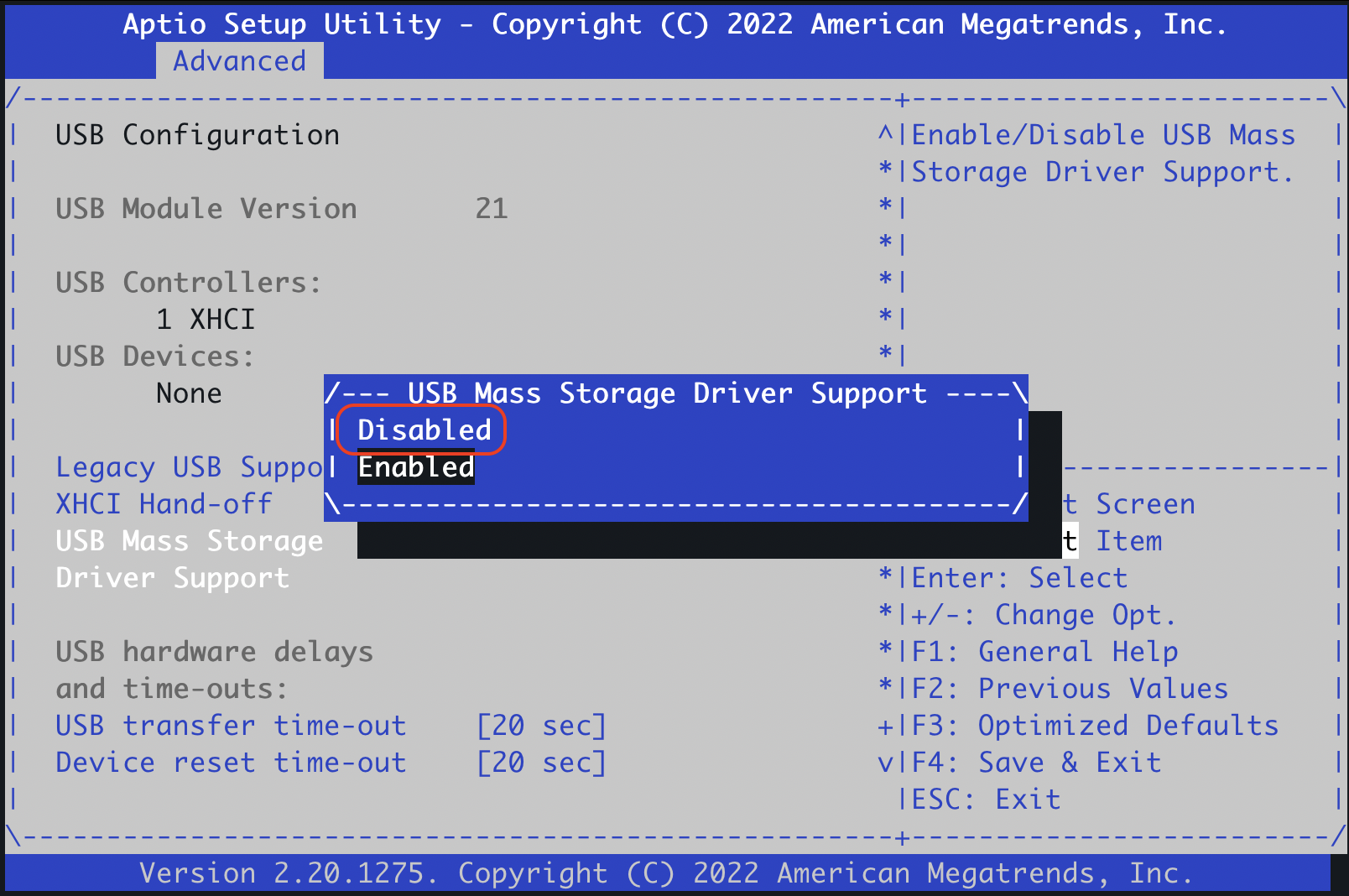Click the Device reset time-out label
This screenshot has height=896, width=1349.
(231, 763)
